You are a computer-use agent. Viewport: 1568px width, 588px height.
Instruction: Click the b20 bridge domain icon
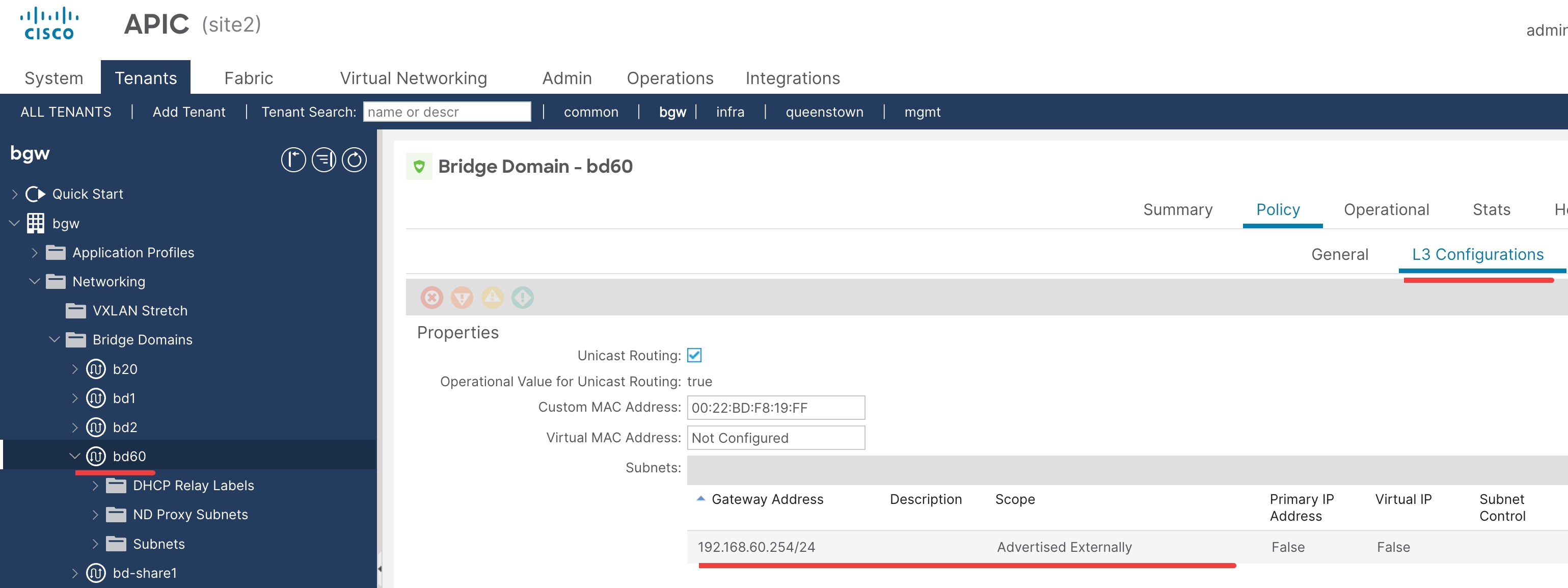[x=96, y=369]
